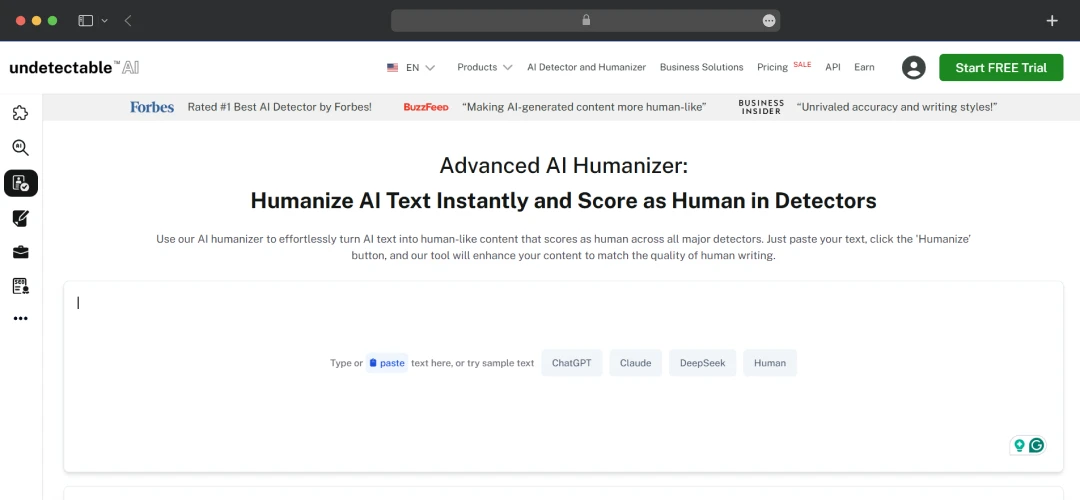Click the "Advanced AI Humanizer:" heading
The width and height of the screenshot is (1080, 500).
pyautogui.click(x=563, y=165)
